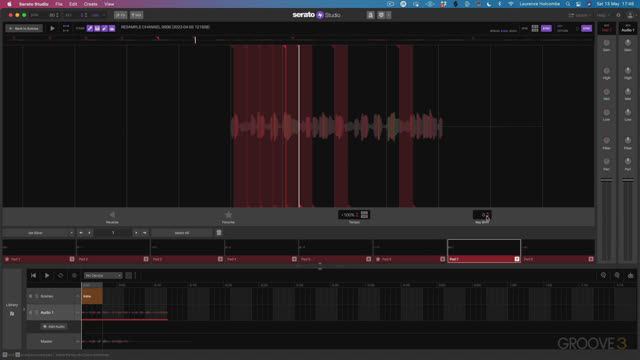Viewport: 640px width, 360px height.
Task: Click the pad bank fast forward arrow
Action: (x=144, y=233)
